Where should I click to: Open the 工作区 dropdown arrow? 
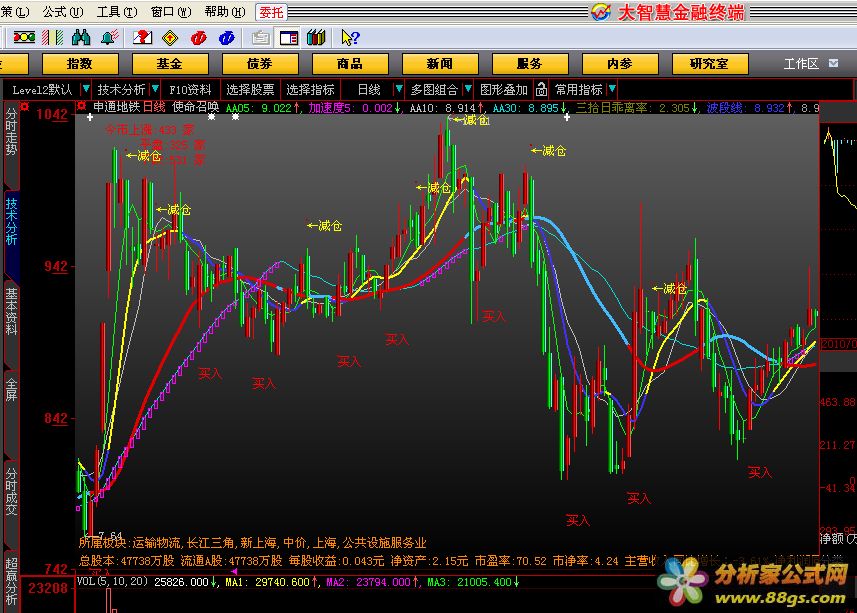coord(833,63)
